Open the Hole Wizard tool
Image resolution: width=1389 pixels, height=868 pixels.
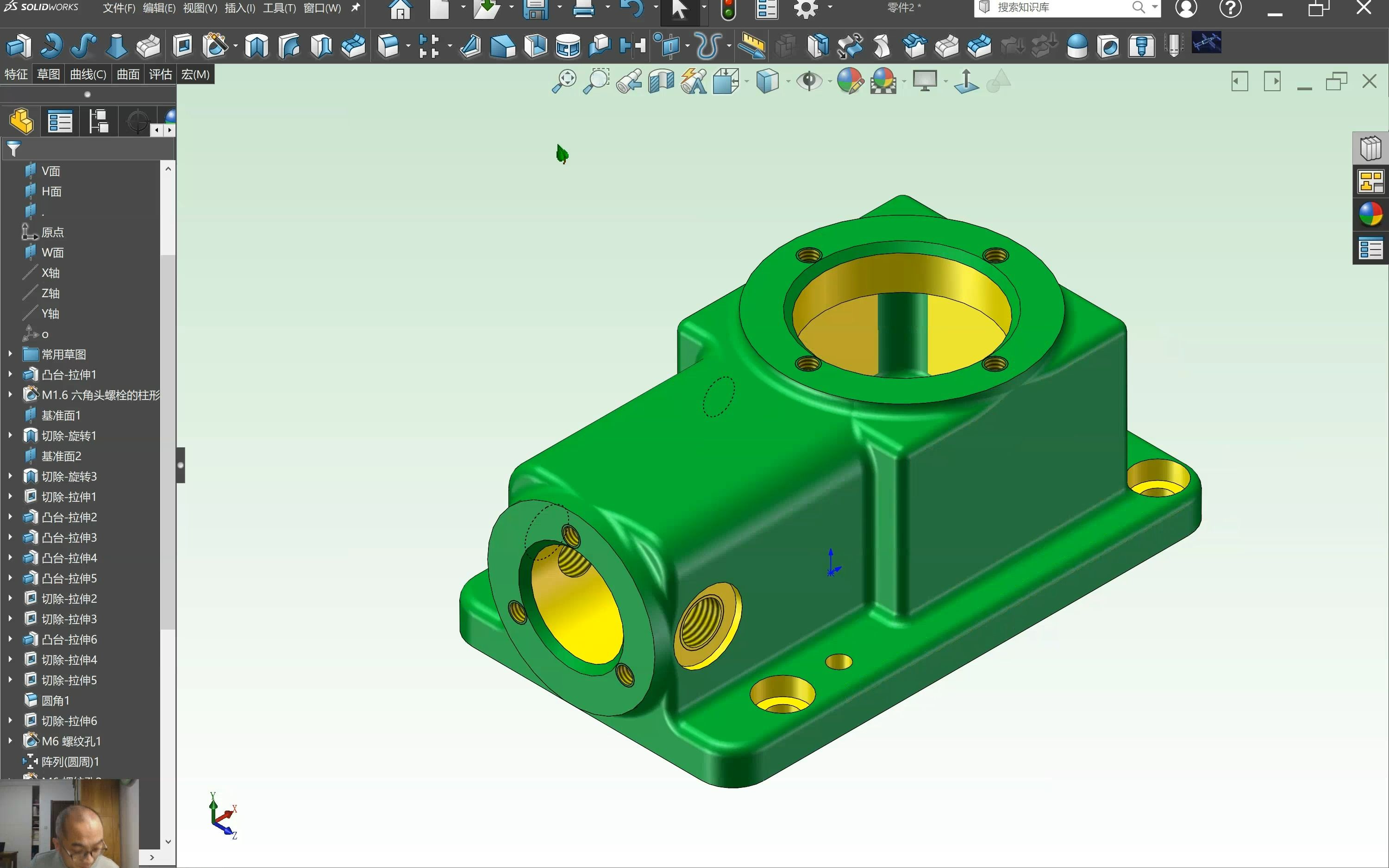pos(215,46)
